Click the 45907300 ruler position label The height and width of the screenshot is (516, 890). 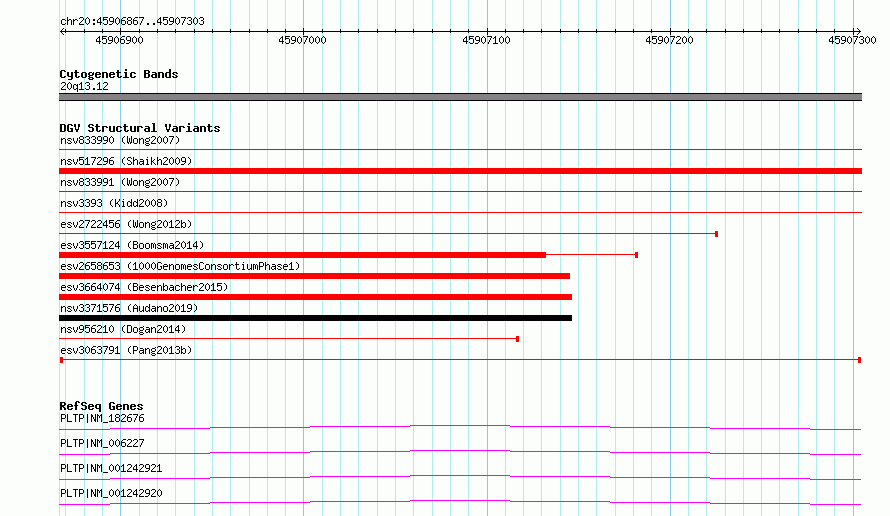(853, 40)
